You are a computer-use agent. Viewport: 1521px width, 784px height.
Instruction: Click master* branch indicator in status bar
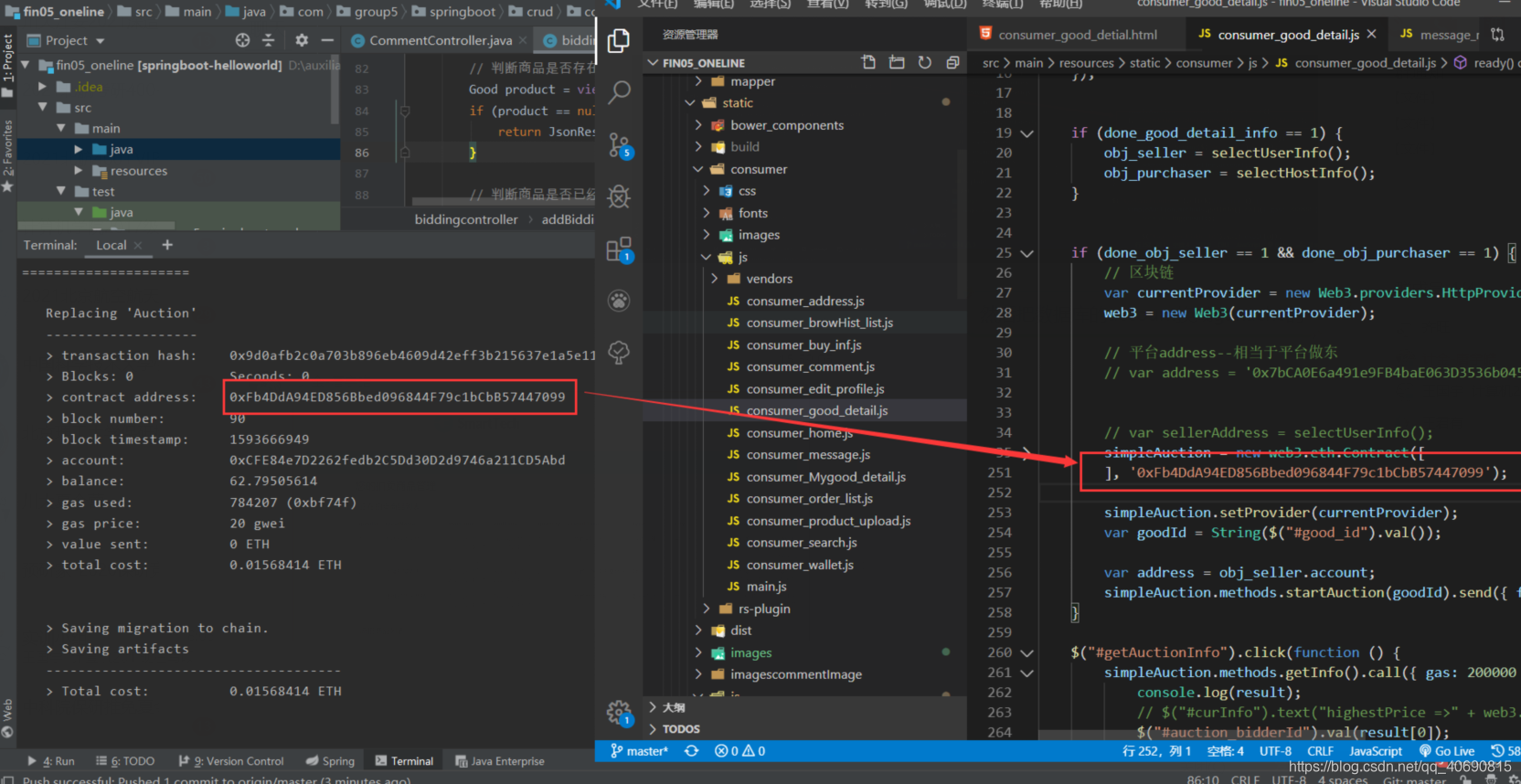click(640, 751)
